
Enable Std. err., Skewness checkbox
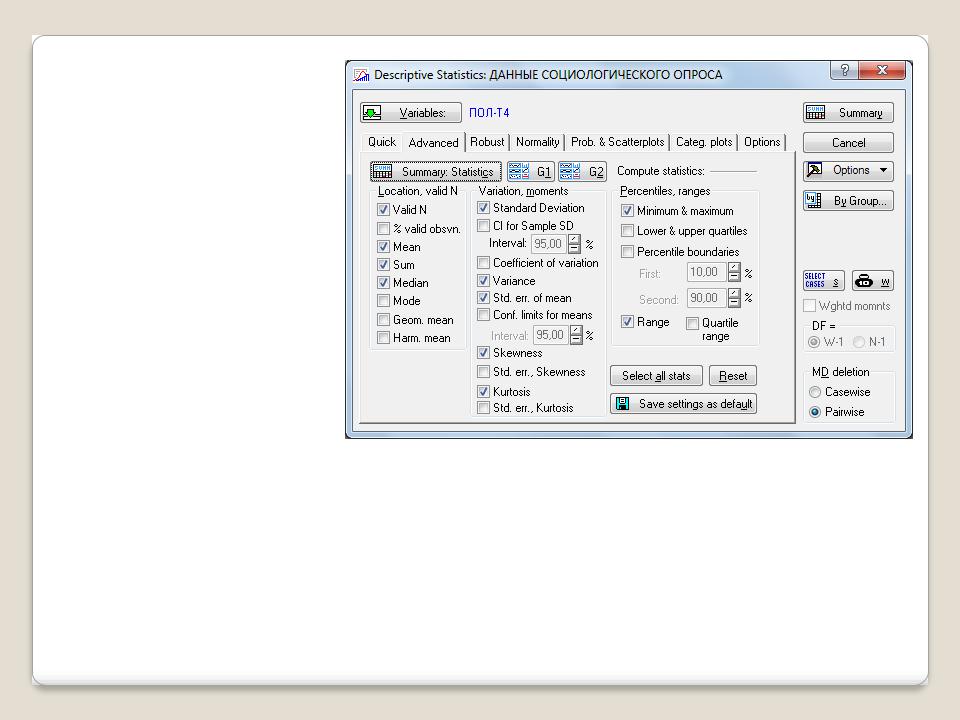click(484, 372)
